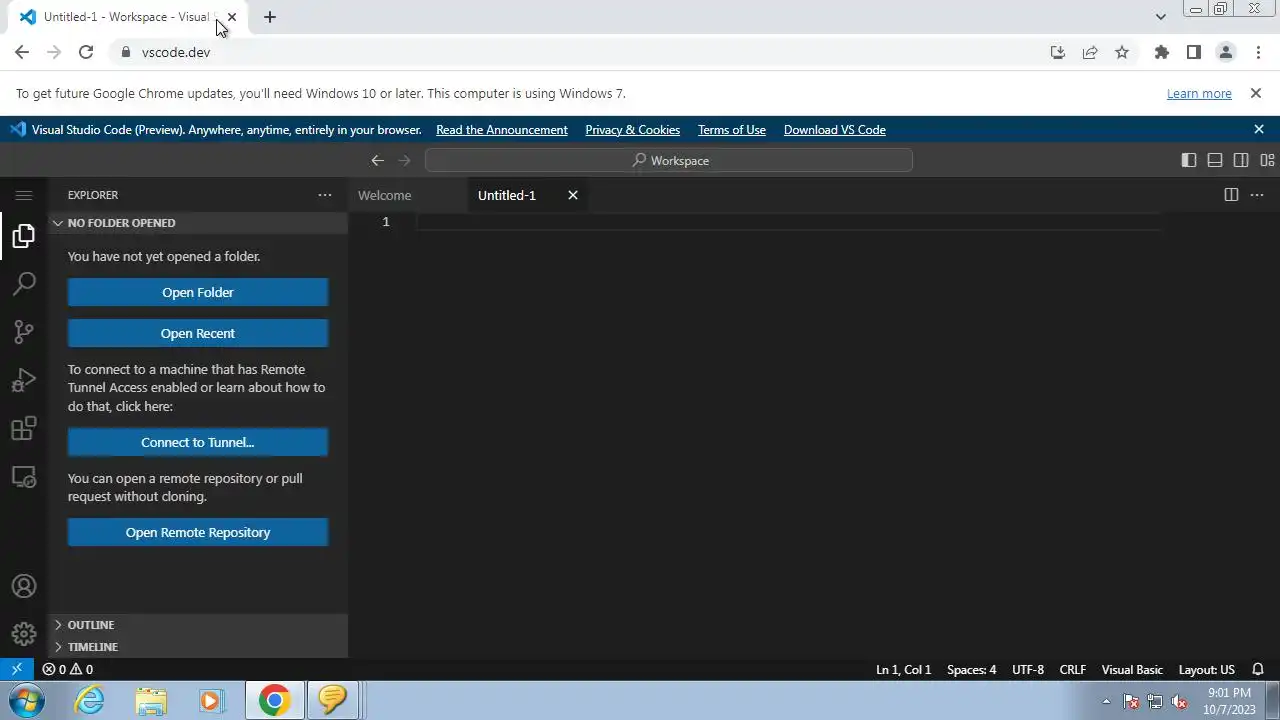Open the Source Control view
The width and height of the screenshot is (1280, 720).
24,332
